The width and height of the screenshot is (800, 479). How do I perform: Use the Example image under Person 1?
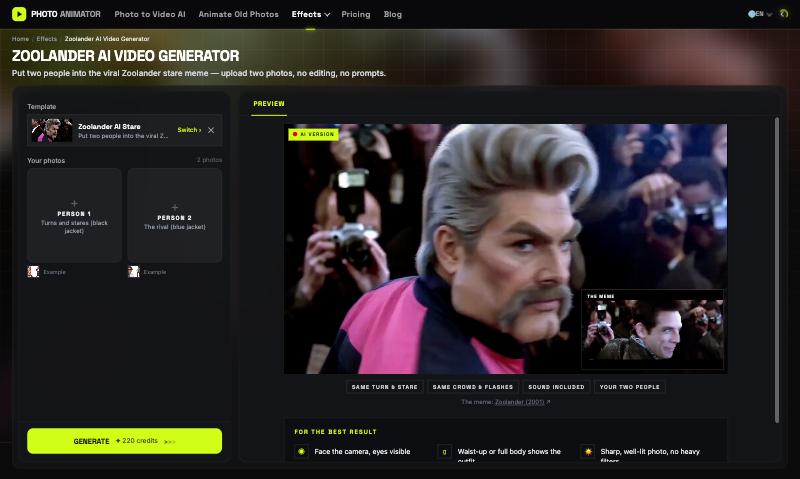(x=46, y=272)
